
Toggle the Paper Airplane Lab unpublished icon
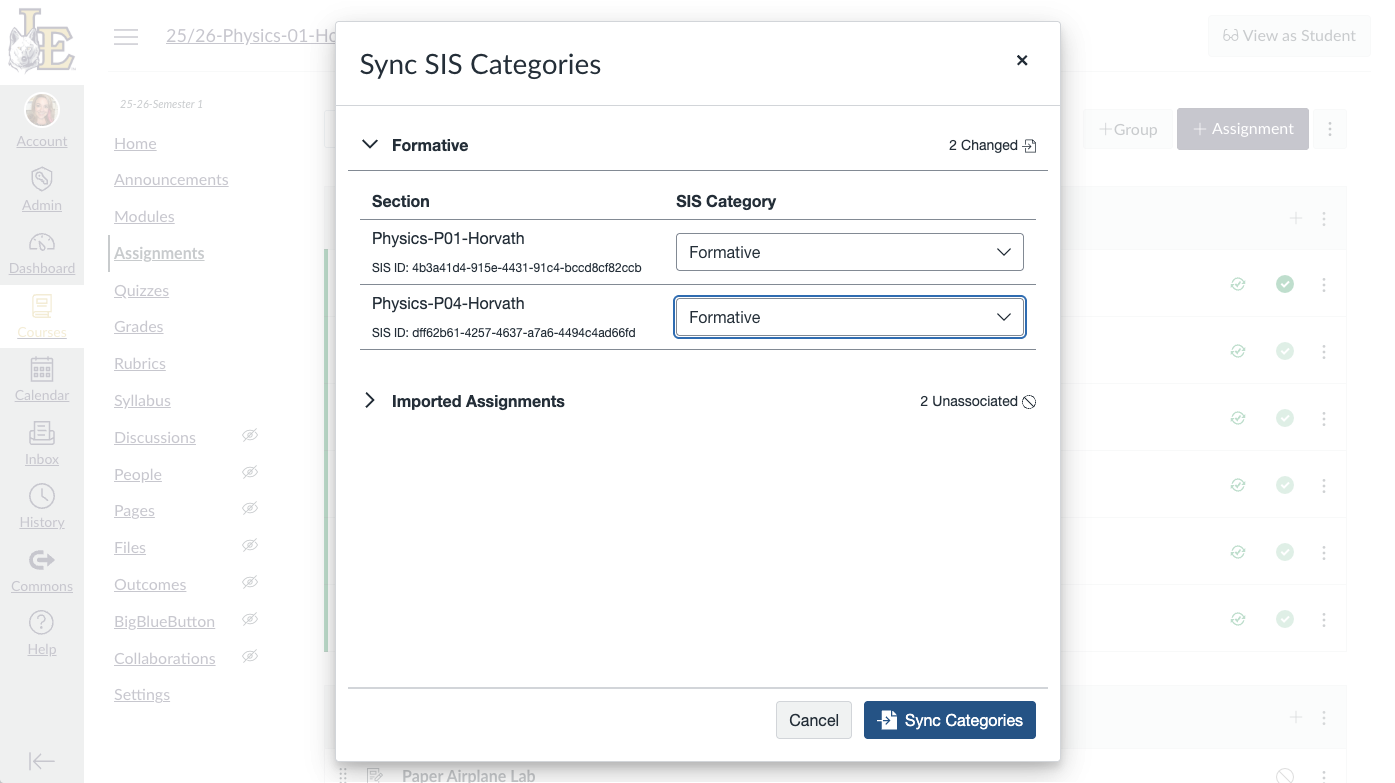1285,775
